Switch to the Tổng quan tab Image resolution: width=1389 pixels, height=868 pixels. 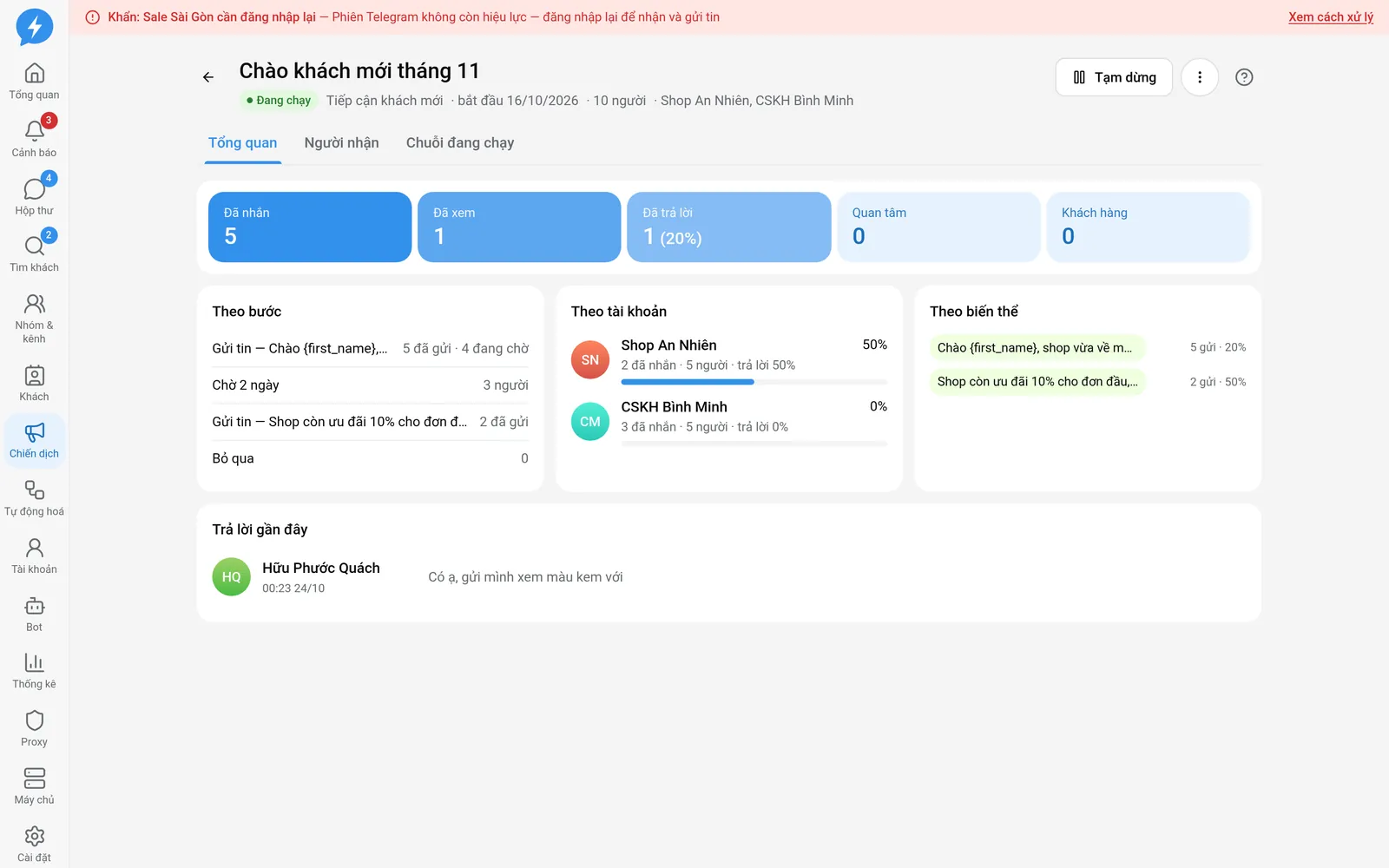point(243,143)
